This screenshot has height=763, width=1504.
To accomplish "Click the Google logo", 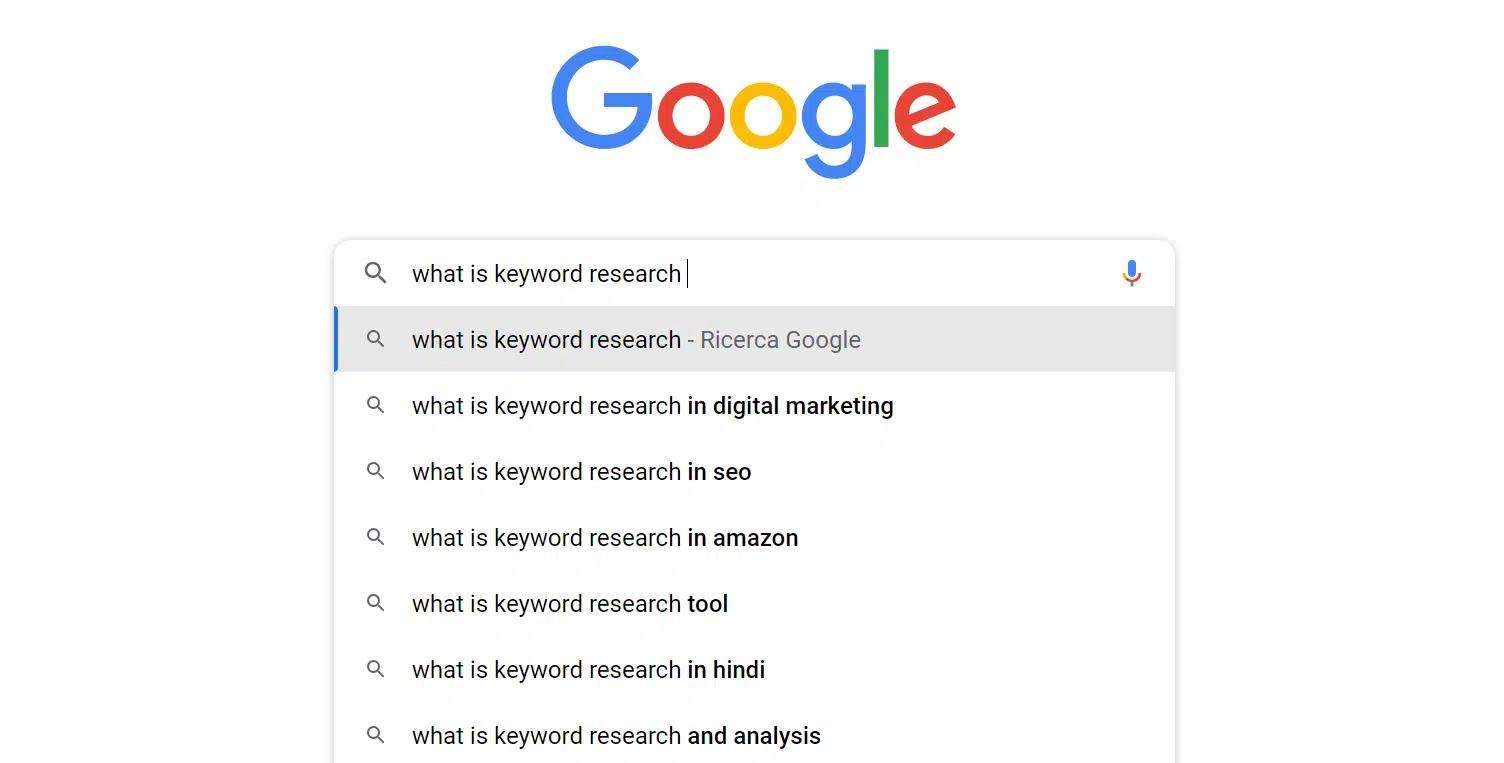I will [753, 111].
